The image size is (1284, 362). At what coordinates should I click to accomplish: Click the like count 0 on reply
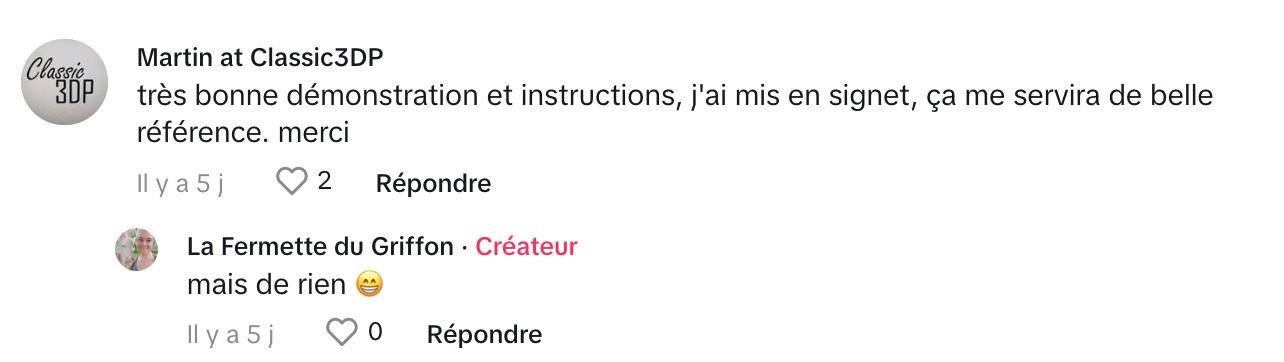coord(375,332)
